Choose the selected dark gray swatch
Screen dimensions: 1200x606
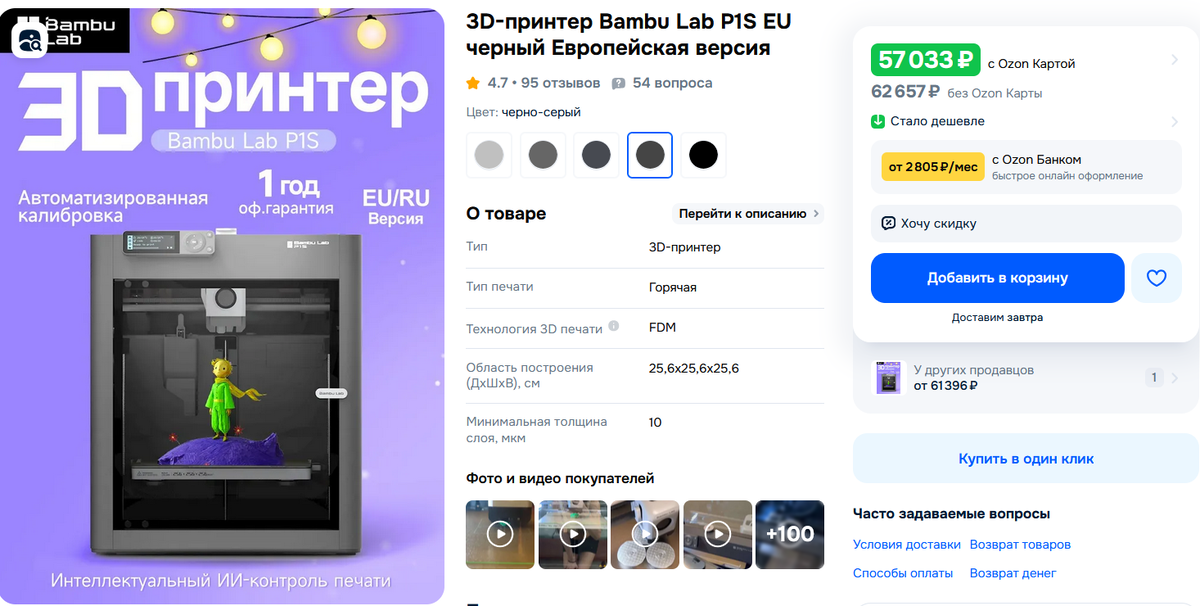click(x=650, y=155)
